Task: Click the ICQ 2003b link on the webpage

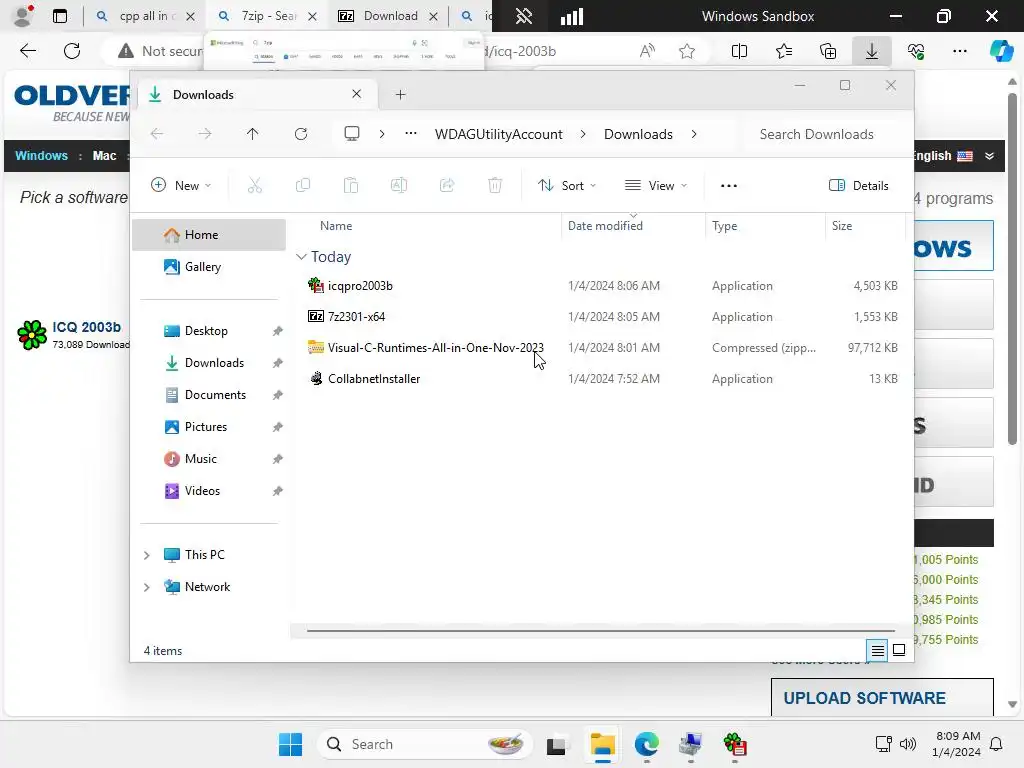Action: tap(86, 327)
